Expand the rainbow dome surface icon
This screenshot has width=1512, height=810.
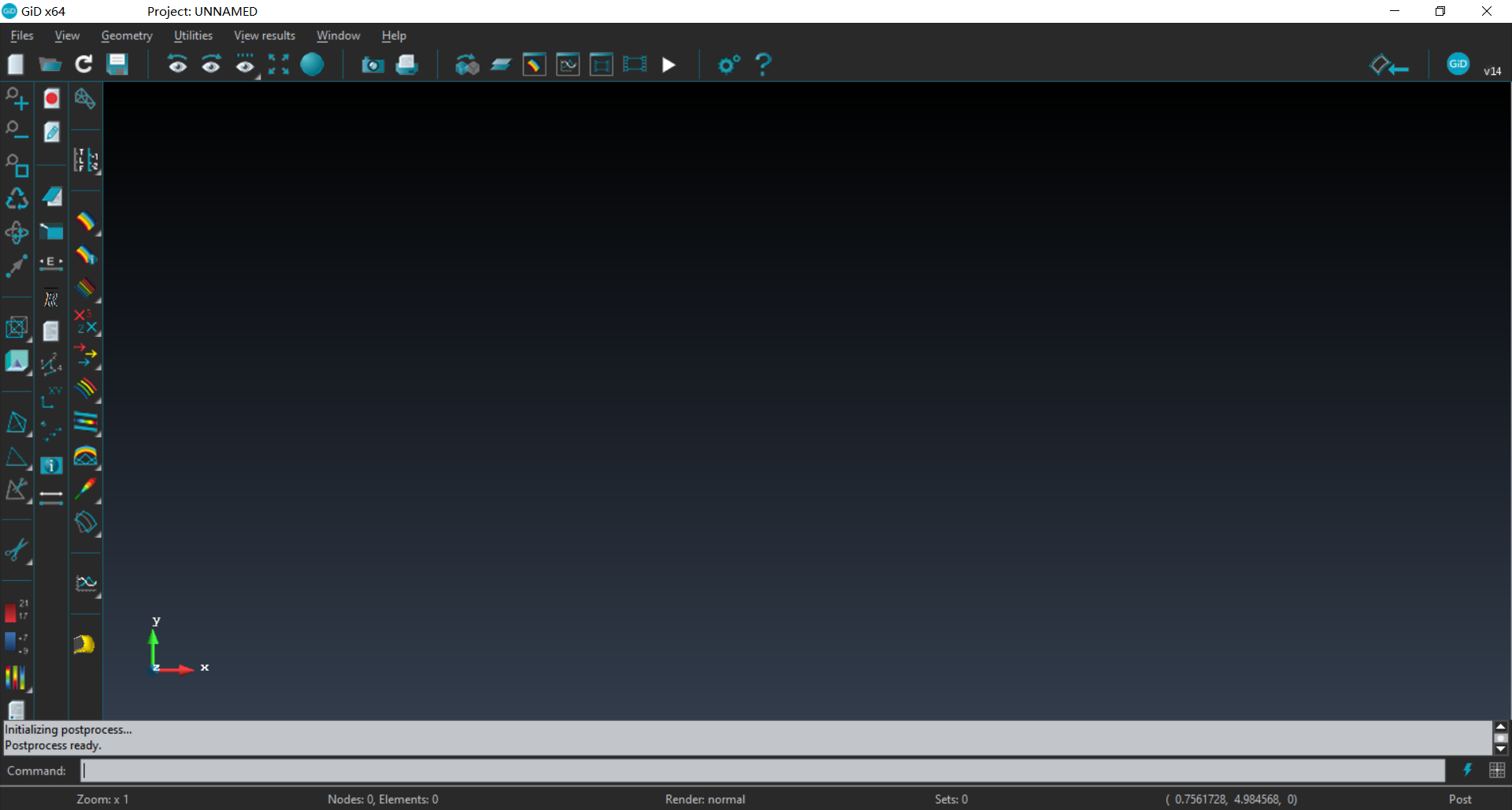pos(87,457)
